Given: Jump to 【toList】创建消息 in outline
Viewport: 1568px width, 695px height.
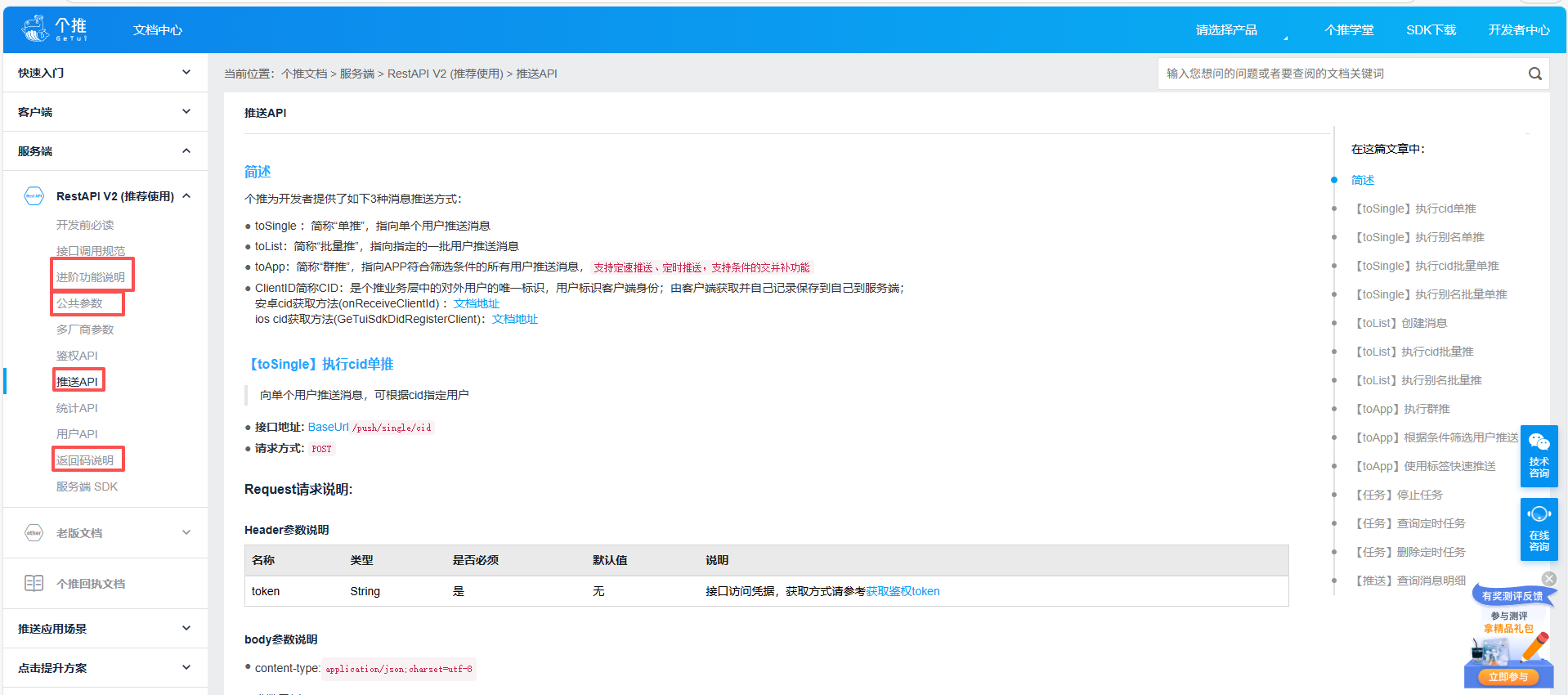Looking at the screenshot, I should click(1399, 323).
